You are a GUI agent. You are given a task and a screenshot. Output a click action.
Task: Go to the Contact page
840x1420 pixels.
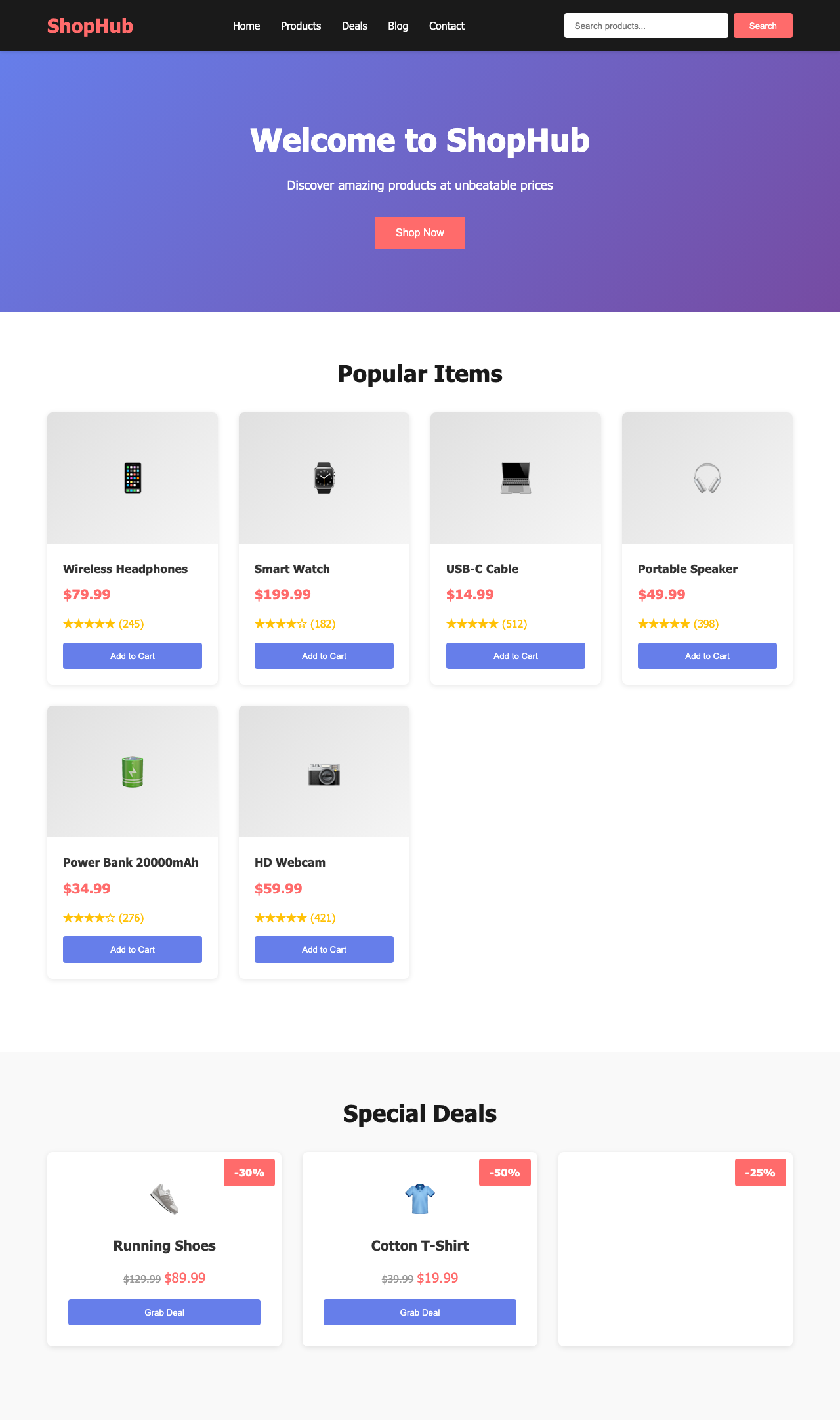coord(446,26)
